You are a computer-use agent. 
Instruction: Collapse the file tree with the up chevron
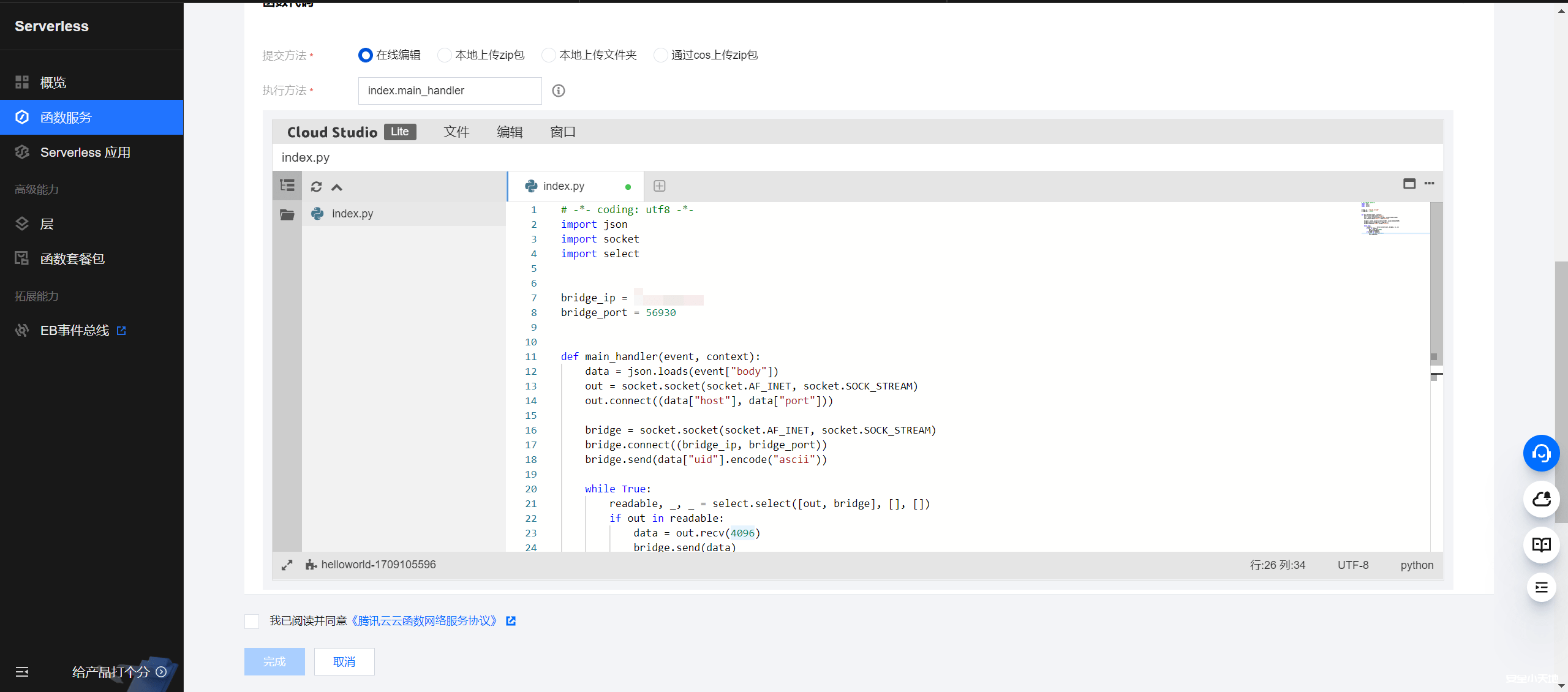coord(337,187)
